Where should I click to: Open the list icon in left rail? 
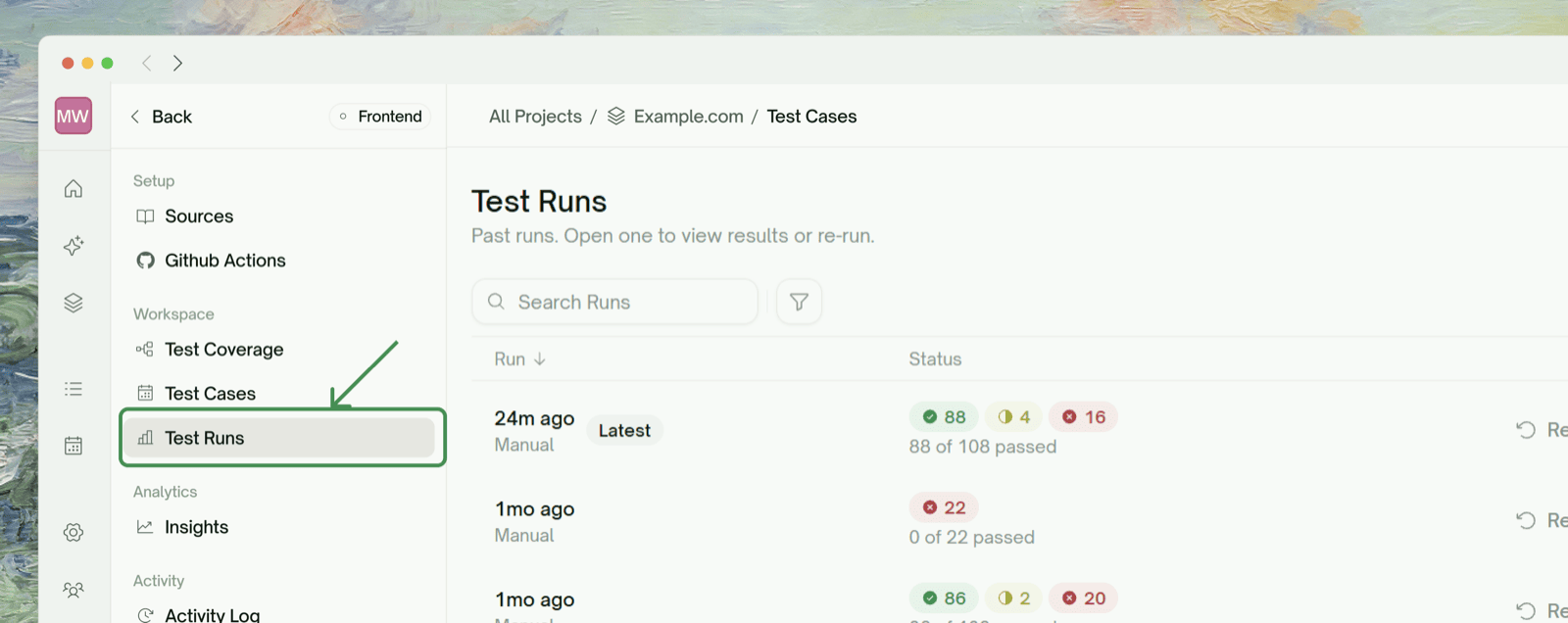pyautogui.click(x=73, y=389)
